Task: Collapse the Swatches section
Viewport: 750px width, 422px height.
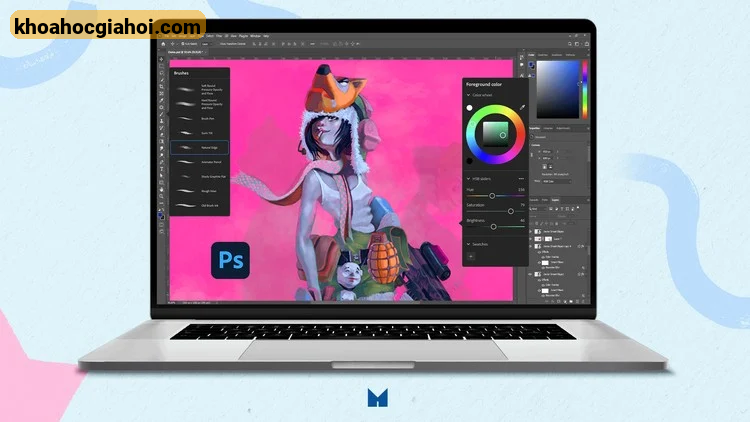Action: (468, 244)
